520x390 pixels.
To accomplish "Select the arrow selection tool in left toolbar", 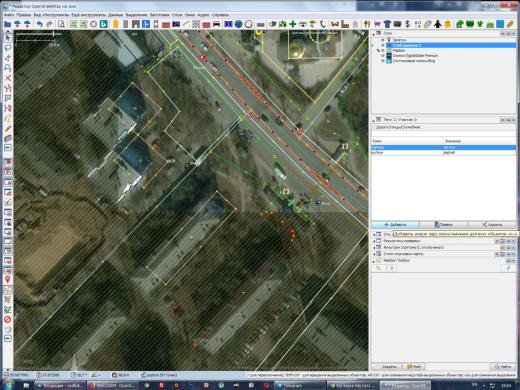I will (8, 37).
